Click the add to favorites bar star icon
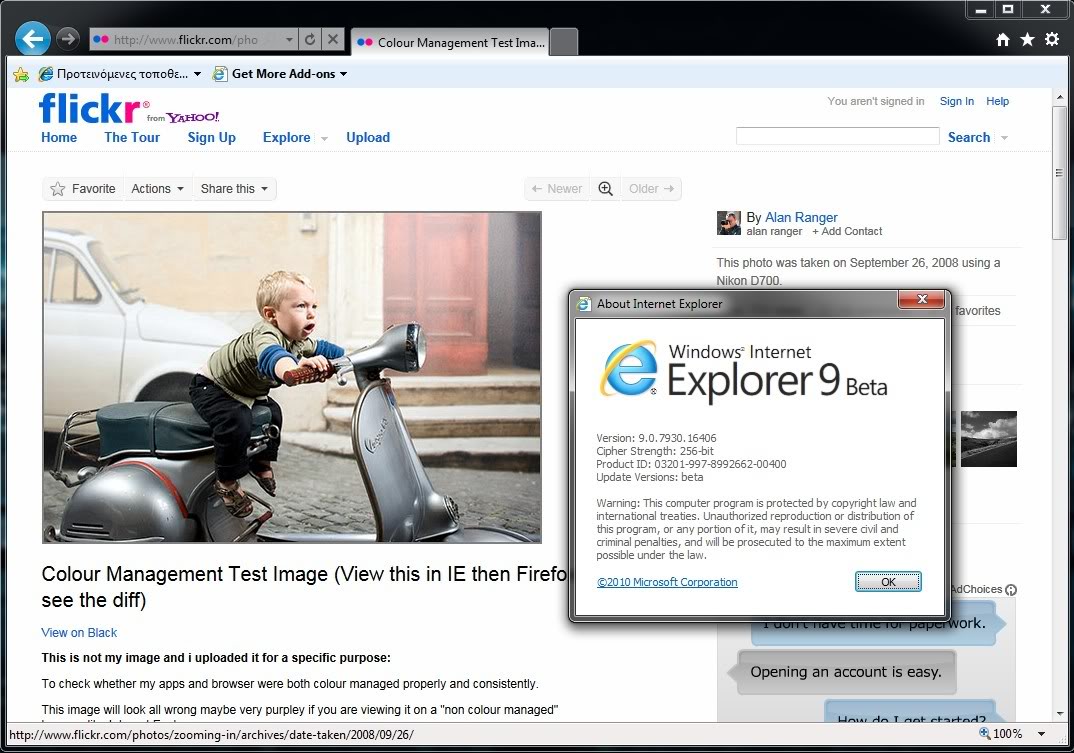The height and width of the screenshot is (753, 1074). 21,74
